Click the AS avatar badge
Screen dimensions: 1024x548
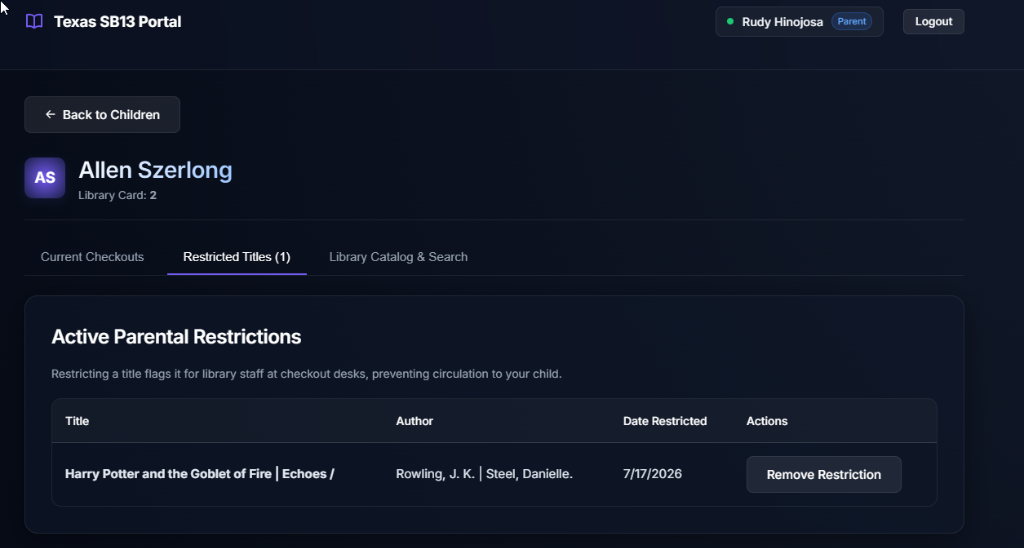point(44,177)
